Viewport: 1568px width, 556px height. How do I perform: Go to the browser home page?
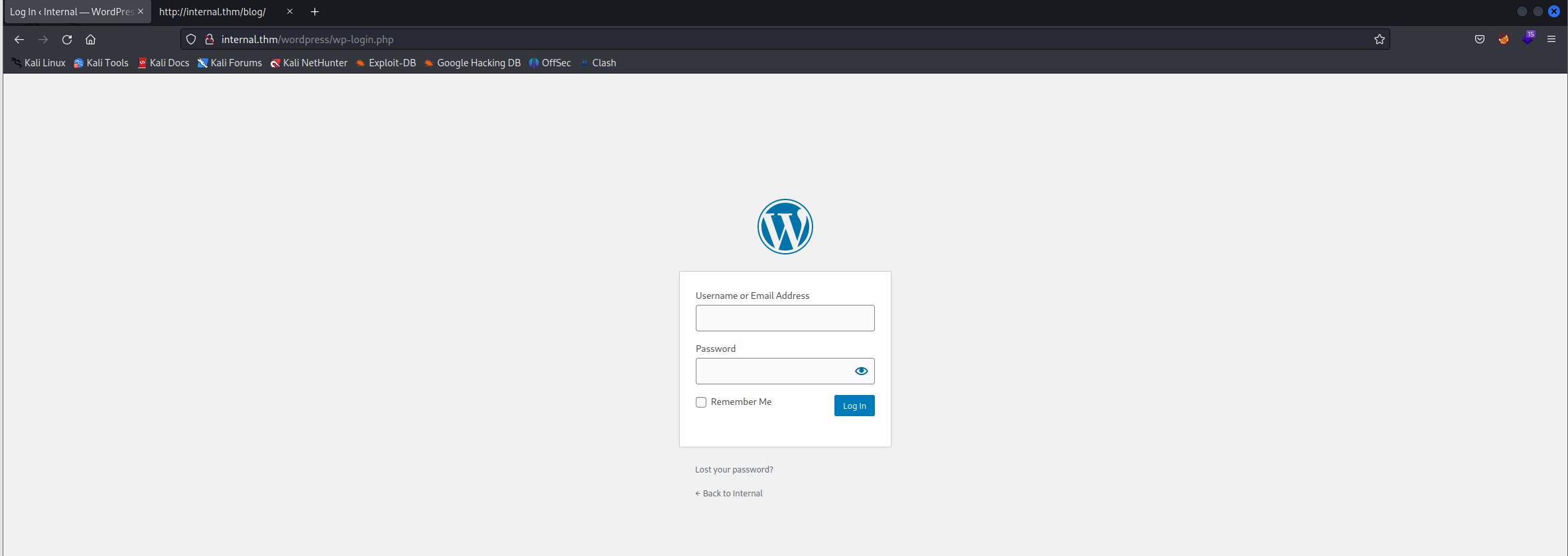pos(91,40)
